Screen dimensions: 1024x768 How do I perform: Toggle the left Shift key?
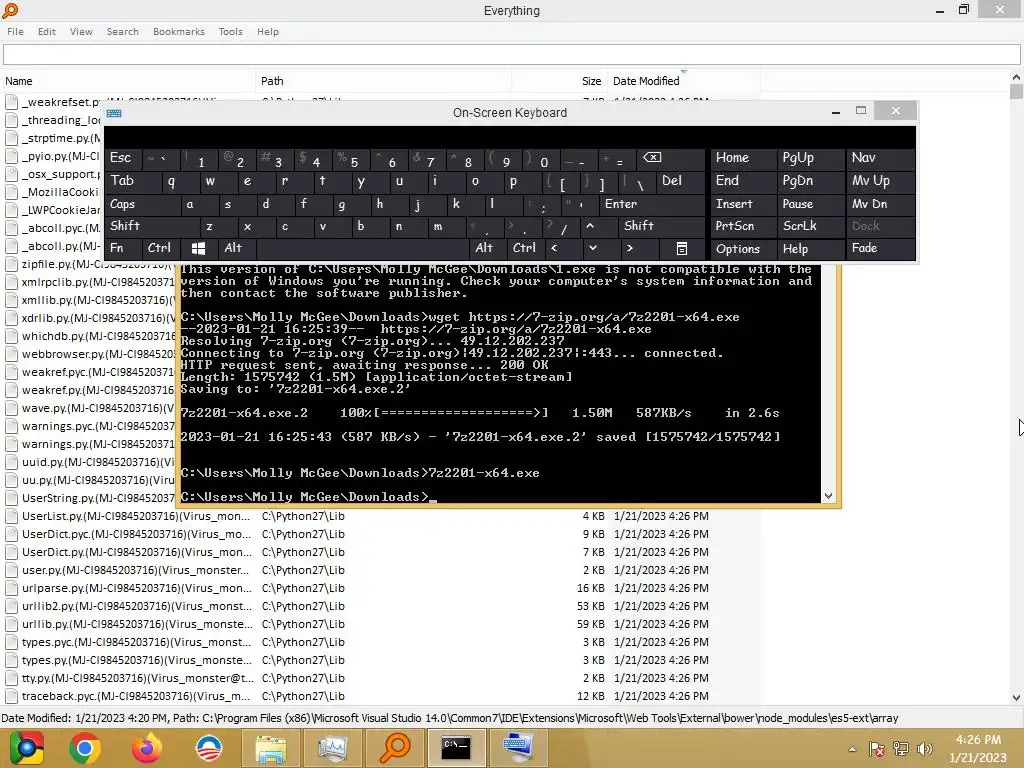tap(152, 226)
